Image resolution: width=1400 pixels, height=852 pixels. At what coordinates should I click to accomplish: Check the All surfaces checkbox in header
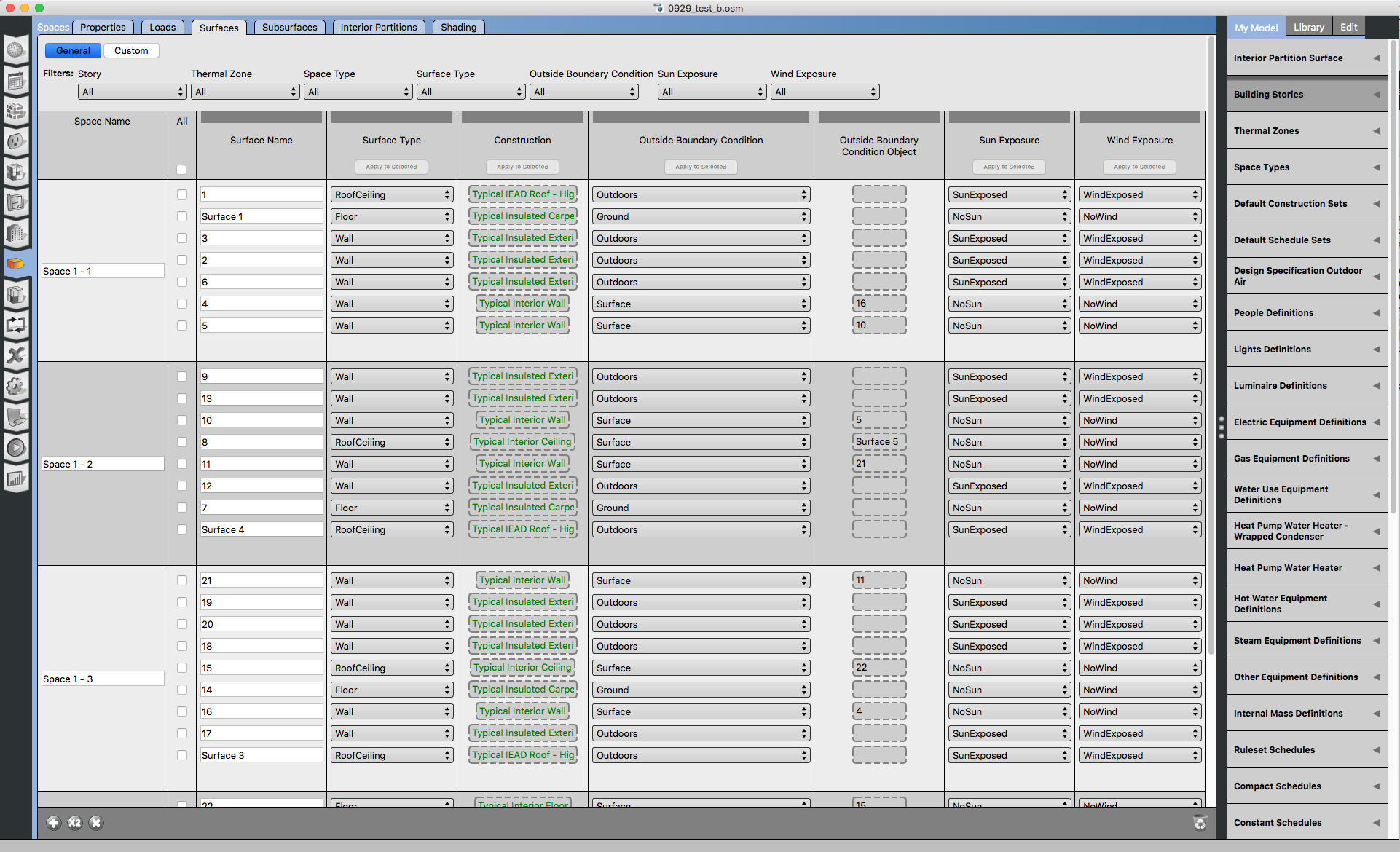[x=181, y=169]
